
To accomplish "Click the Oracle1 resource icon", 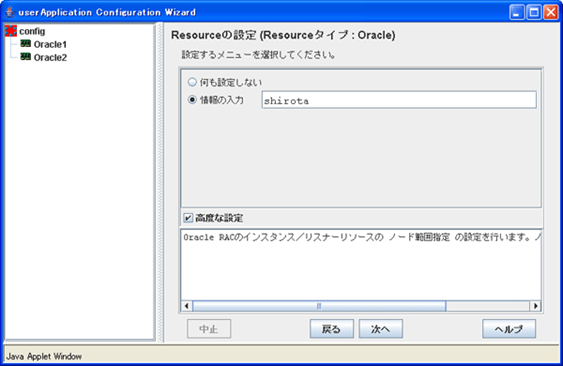I will tap(25, 44).
